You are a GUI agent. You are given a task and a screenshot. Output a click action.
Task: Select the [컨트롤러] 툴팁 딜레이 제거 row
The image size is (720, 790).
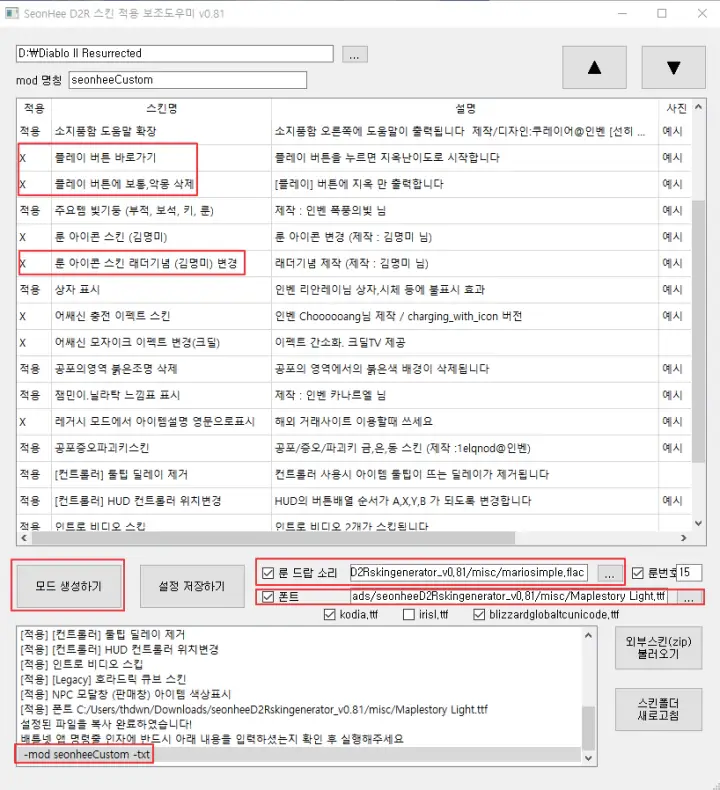354,474
